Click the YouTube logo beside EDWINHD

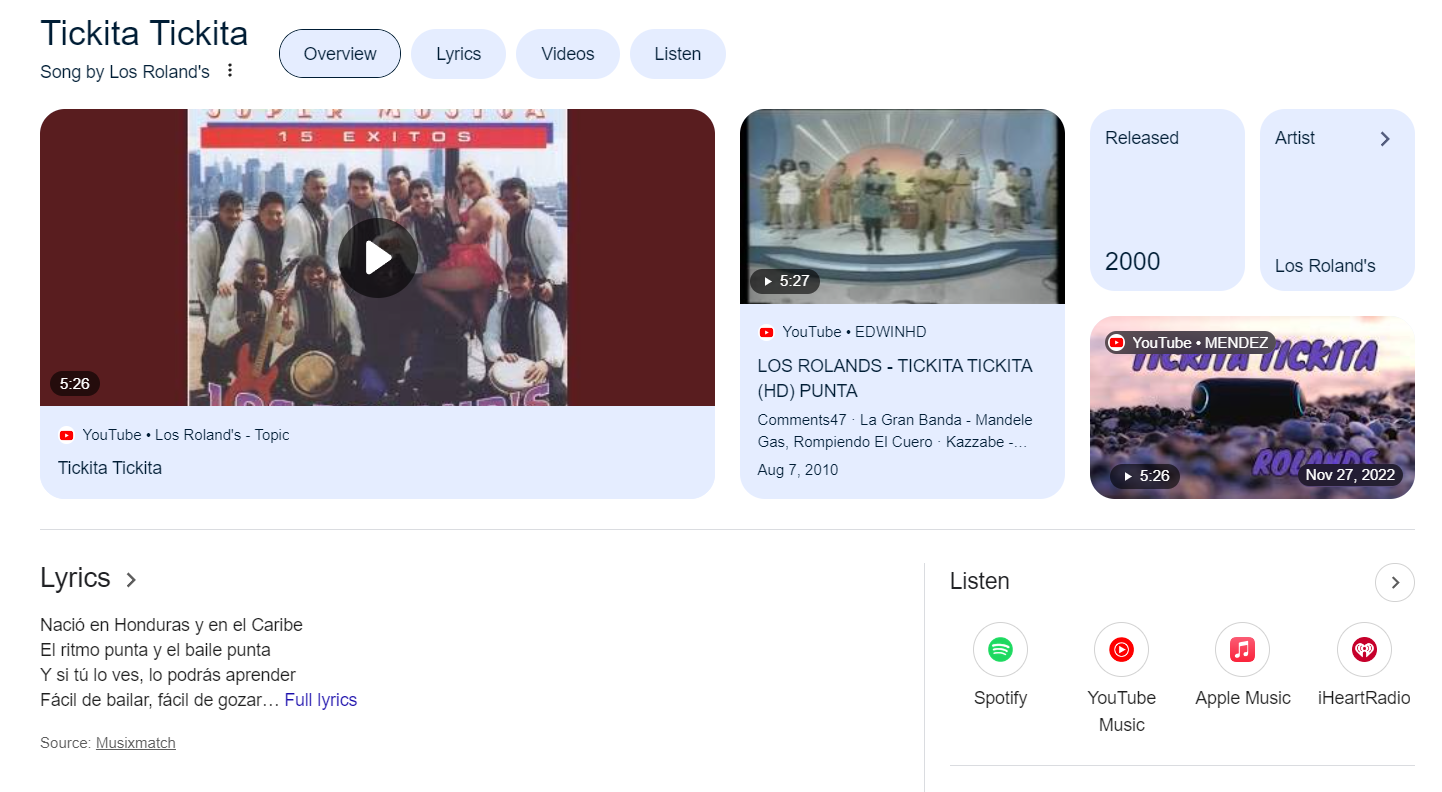tap(766, 332)
